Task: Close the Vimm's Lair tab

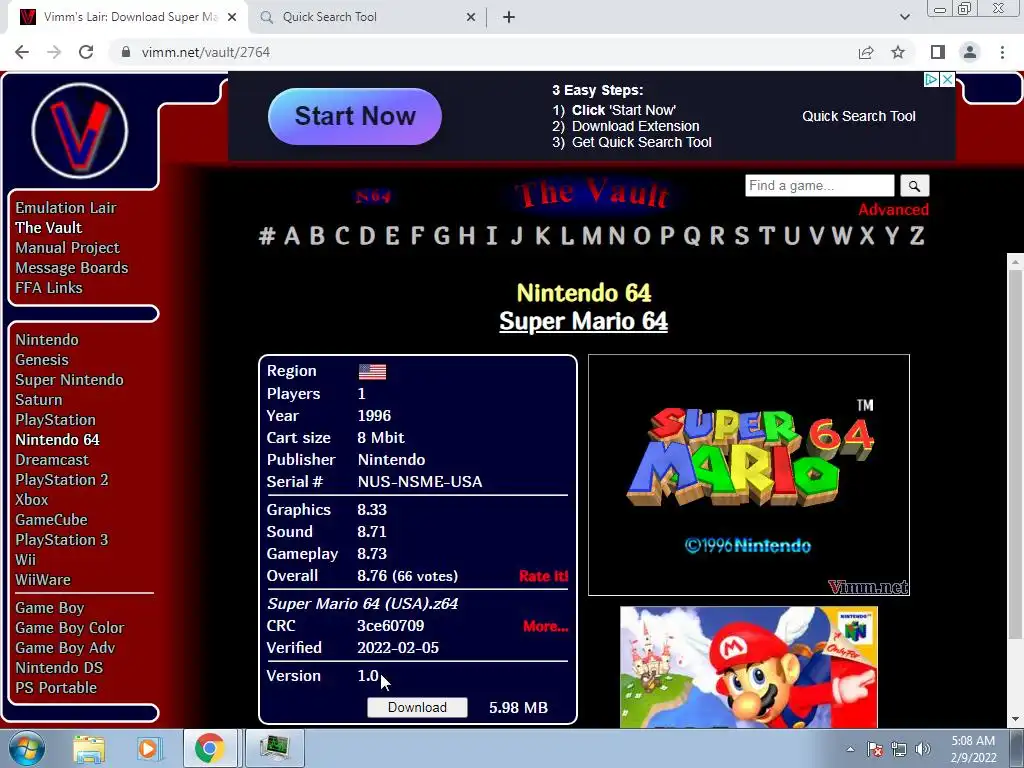Action: pos(232,17)
